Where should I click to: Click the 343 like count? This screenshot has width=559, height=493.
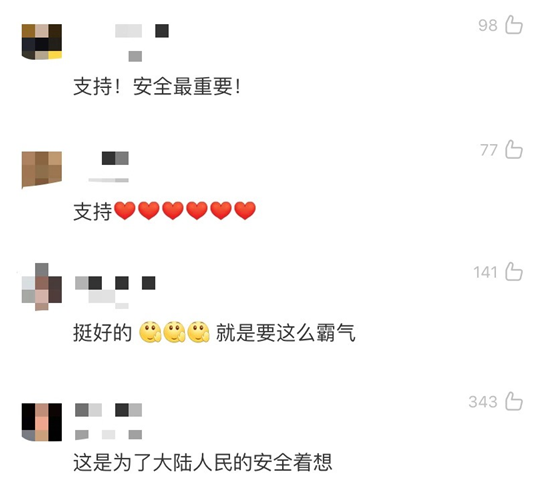[483, 402]
